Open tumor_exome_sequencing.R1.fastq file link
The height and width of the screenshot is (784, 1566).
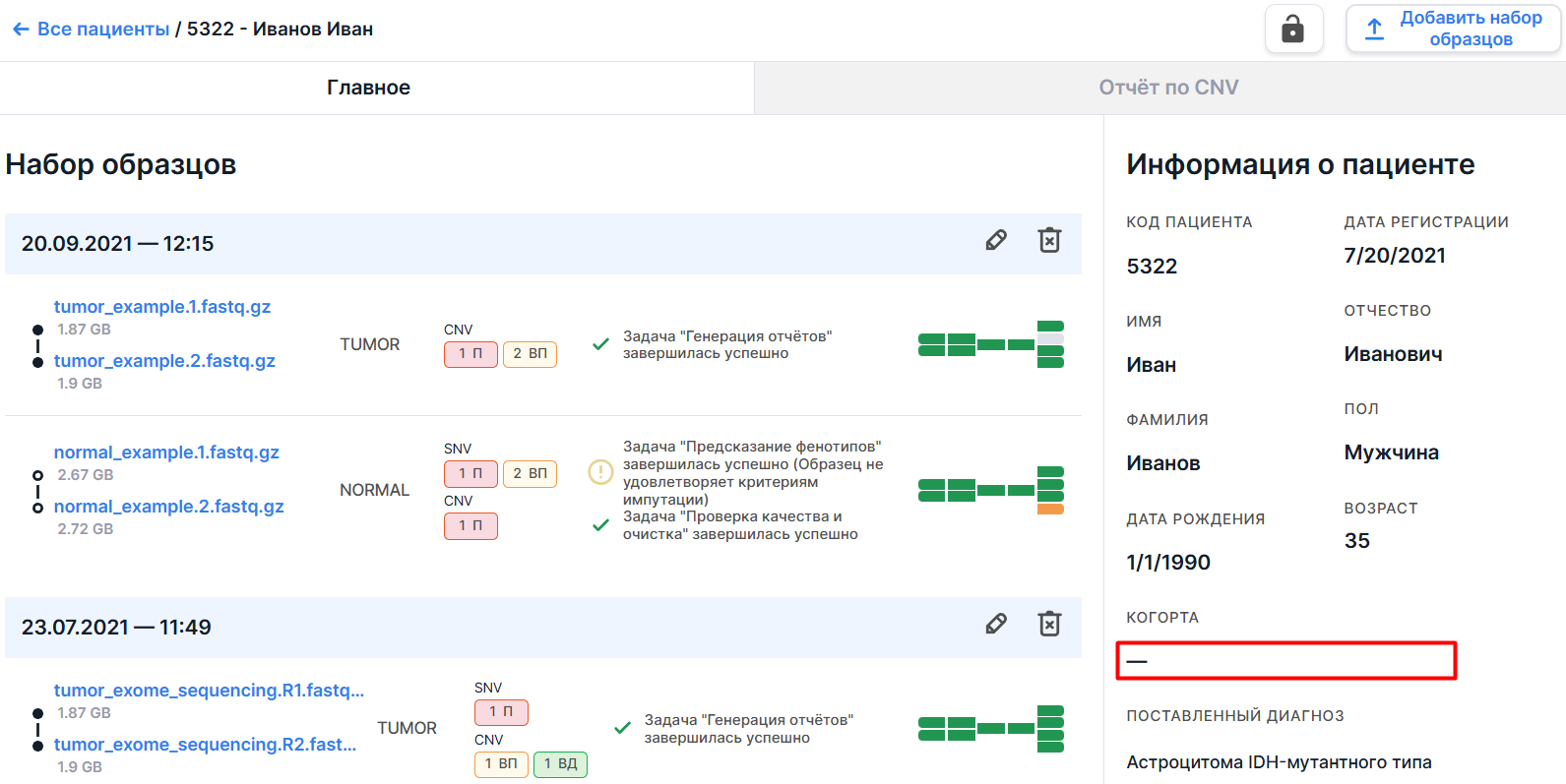[209, 691]
